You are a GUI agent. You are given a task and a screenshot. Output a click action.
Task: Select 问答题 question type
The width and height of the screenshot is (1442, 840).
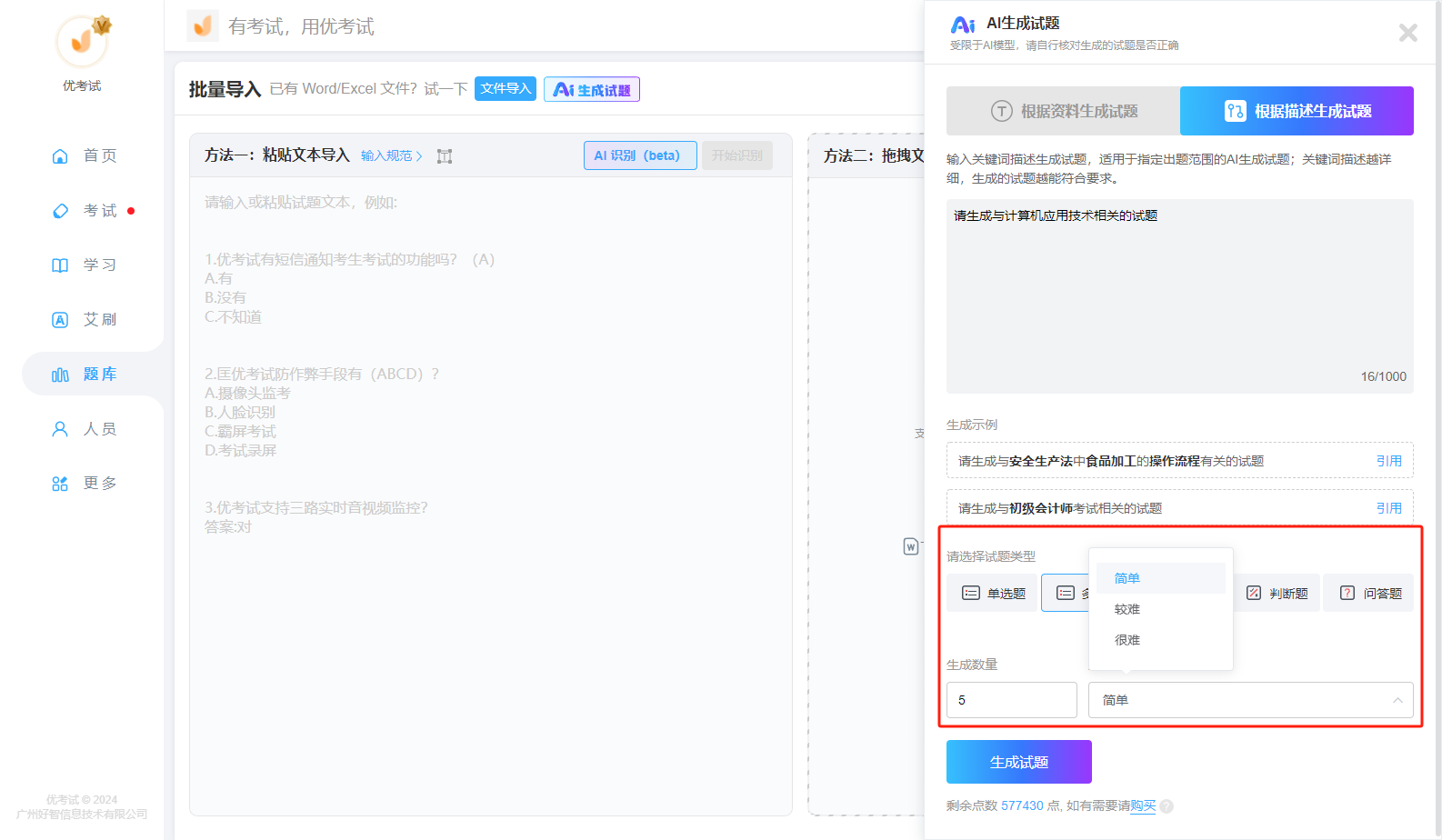tap(1368, 593)
